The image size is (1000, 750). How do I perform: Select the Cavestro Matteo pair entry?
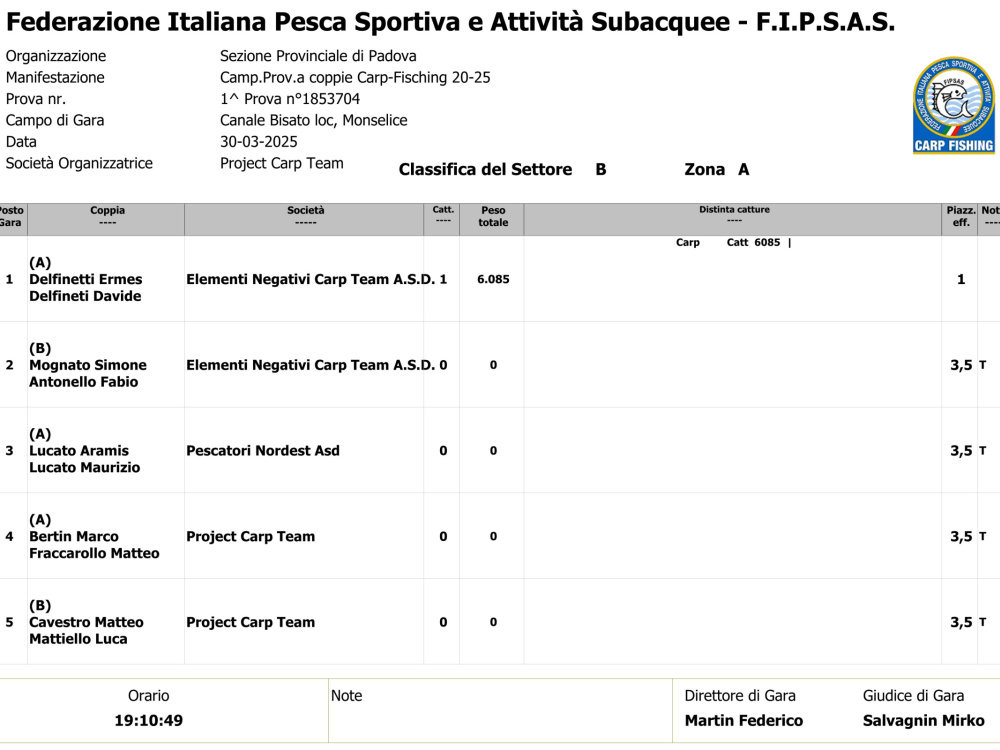87,622
